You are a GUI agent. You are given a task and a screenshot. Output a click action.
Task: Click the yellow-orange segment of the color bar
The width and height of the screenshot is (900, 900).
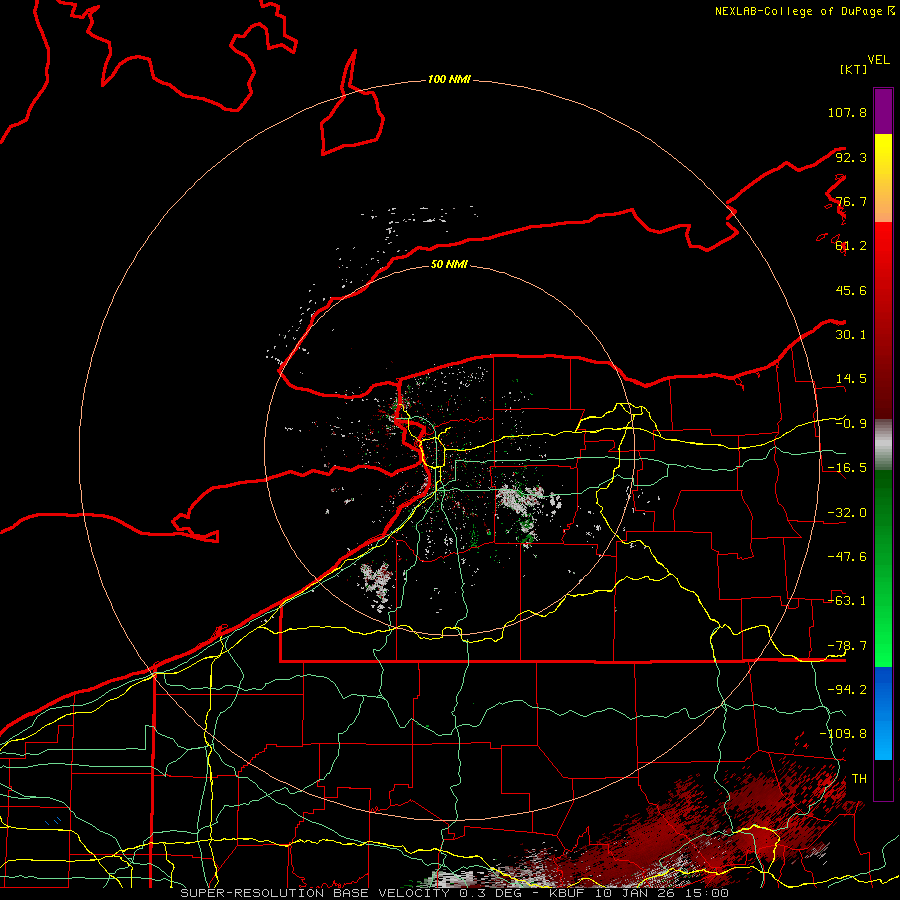pyautogui.click(x=883, y=178)
